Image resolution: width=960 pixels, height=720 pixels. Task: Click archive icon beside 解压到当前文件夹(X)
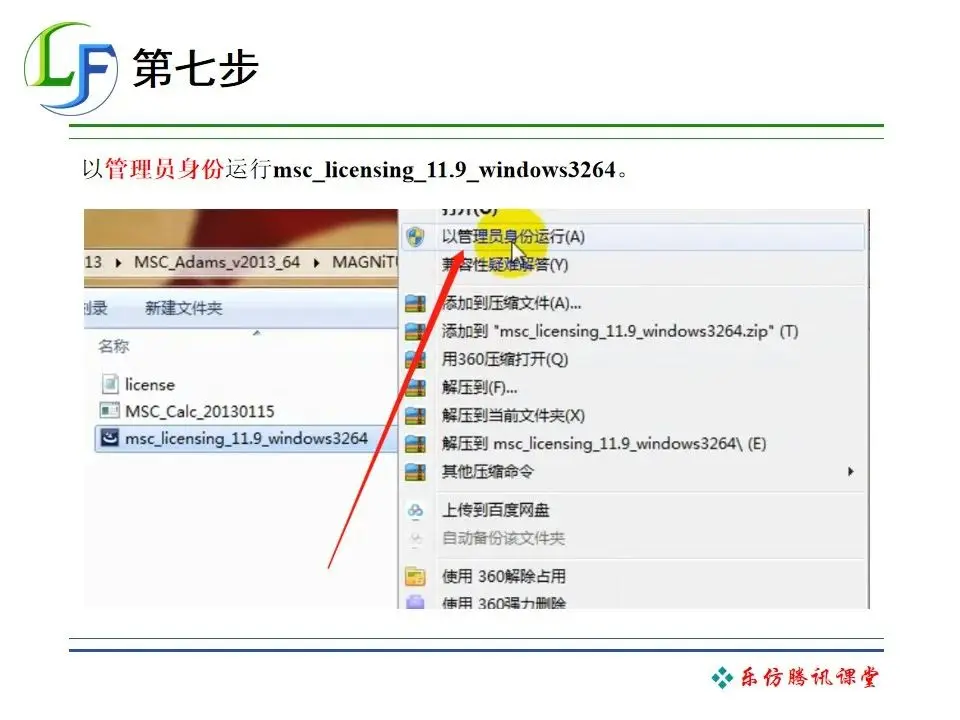pyautogui.click(x=415, y=416)
